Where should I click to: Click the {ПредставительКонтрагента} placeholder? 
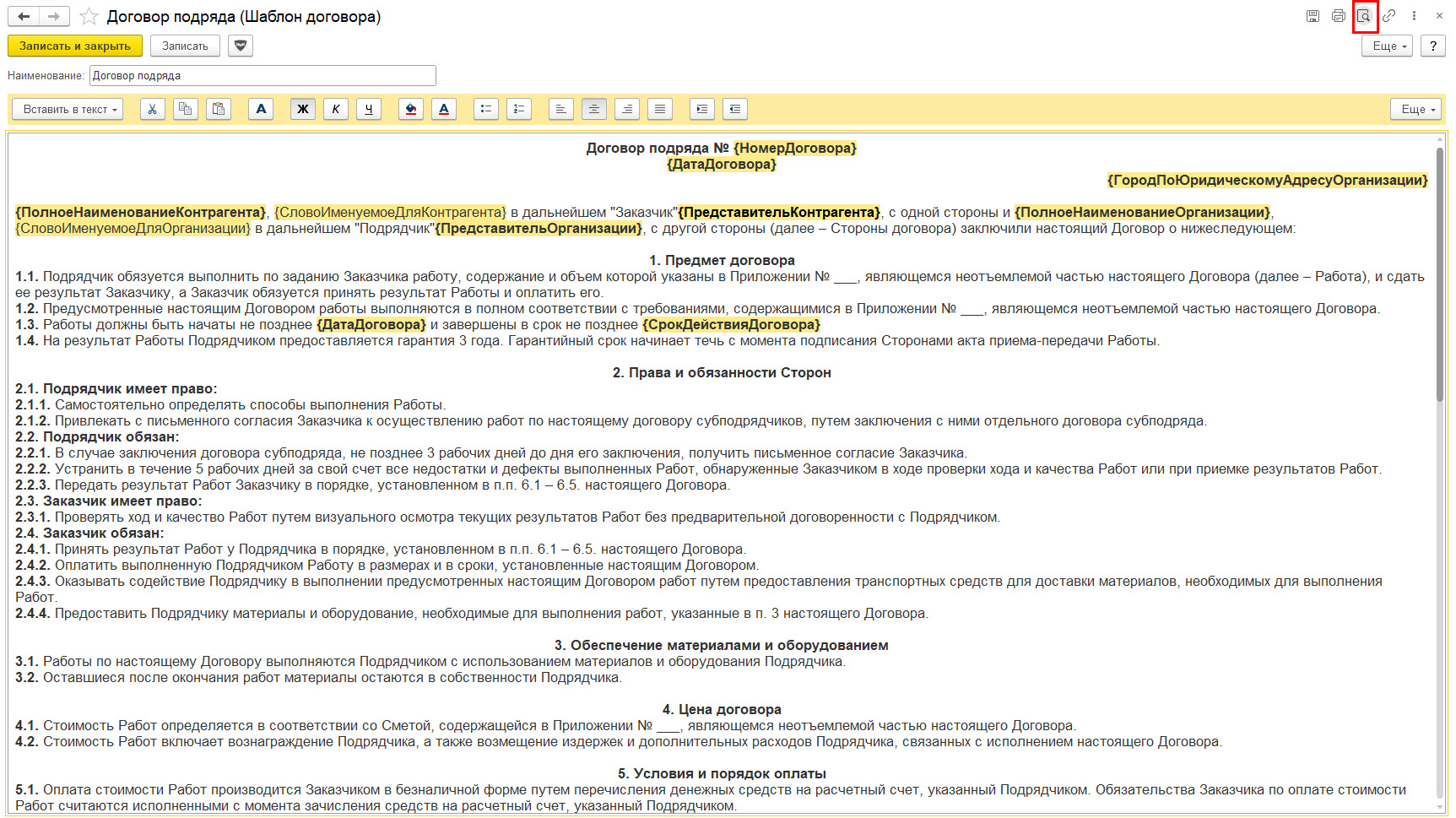[779, 212]
